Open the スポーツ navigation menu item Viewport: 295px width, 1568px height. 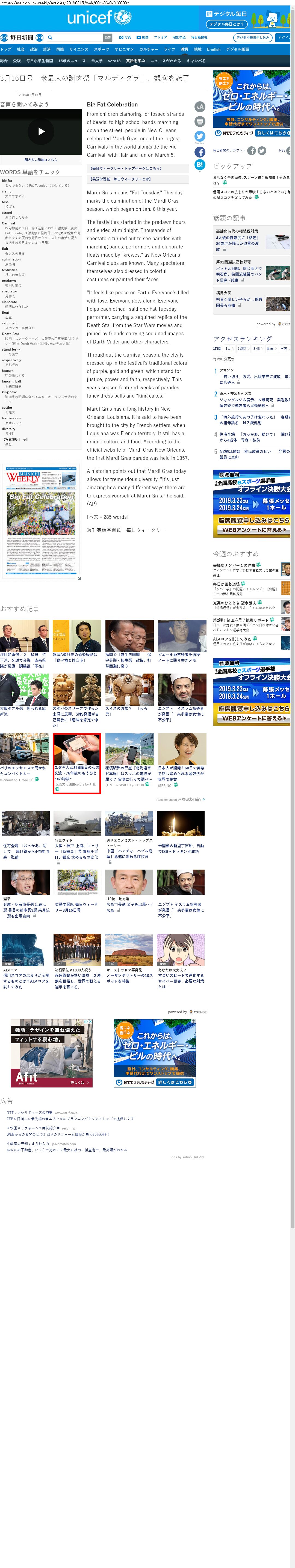point(101,49)
